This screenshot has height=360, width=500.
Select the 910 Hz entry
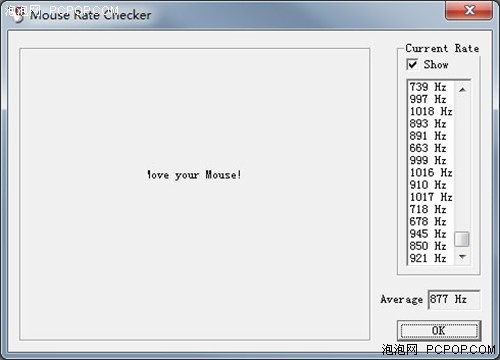click(x=430, y=185)
